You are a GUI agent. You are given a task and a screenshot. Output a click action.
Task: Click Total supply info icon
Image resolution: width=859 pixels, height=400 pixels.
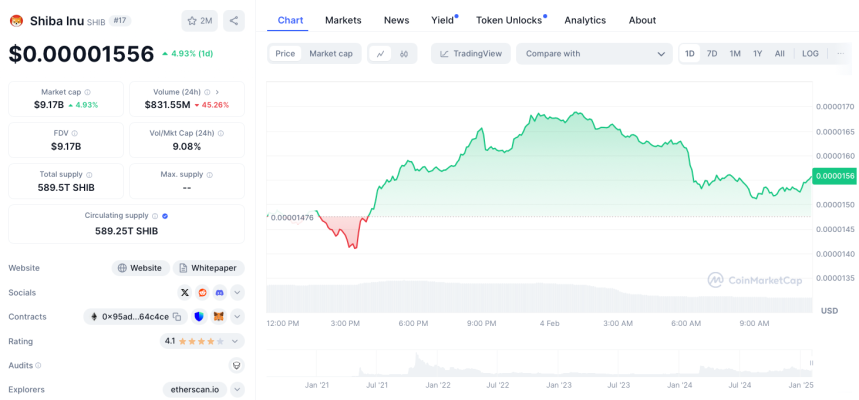click(x=89, y=175)
